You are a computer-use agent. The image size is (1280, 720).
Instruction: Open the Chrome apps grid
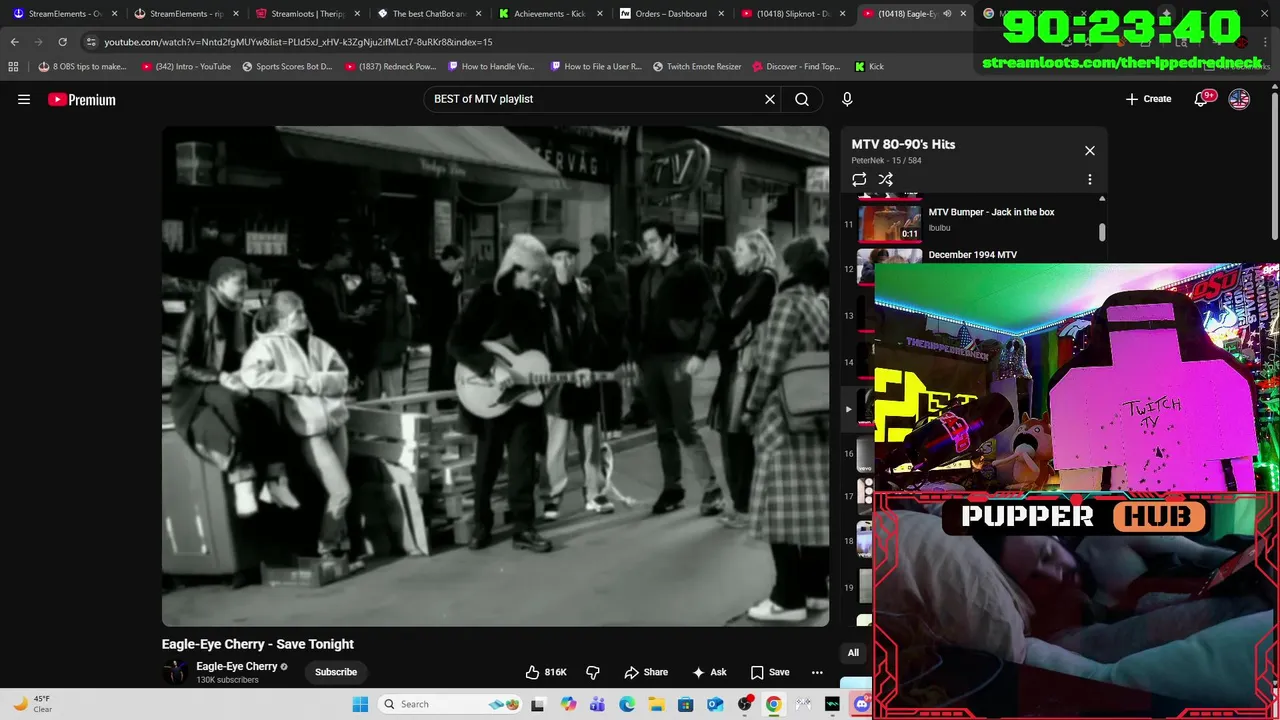pyautogui.click(x=13, y=66)
